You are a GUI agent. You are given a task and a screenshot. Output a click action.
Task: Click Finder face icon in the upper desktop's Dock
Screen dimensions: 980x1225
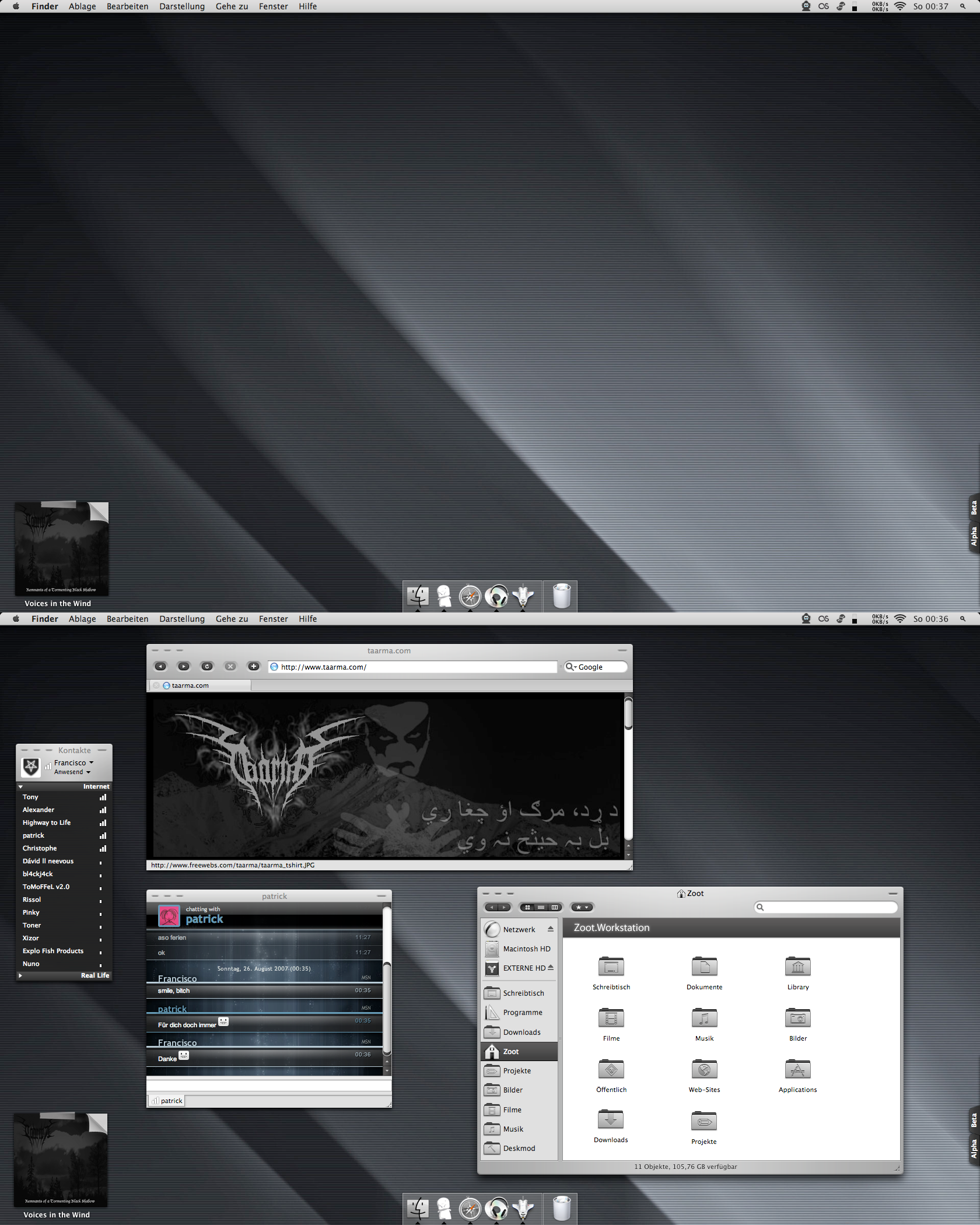[x=418, y=596]
